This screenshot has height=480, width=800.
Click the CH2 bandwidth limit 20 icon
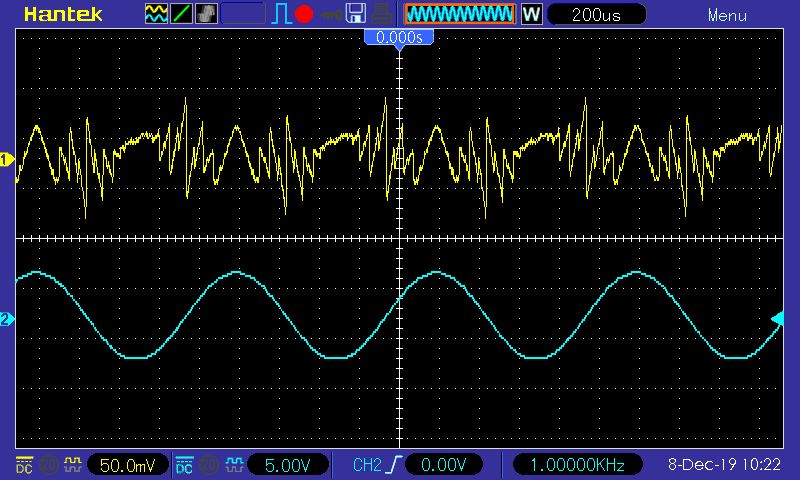(x=209, y=465)
